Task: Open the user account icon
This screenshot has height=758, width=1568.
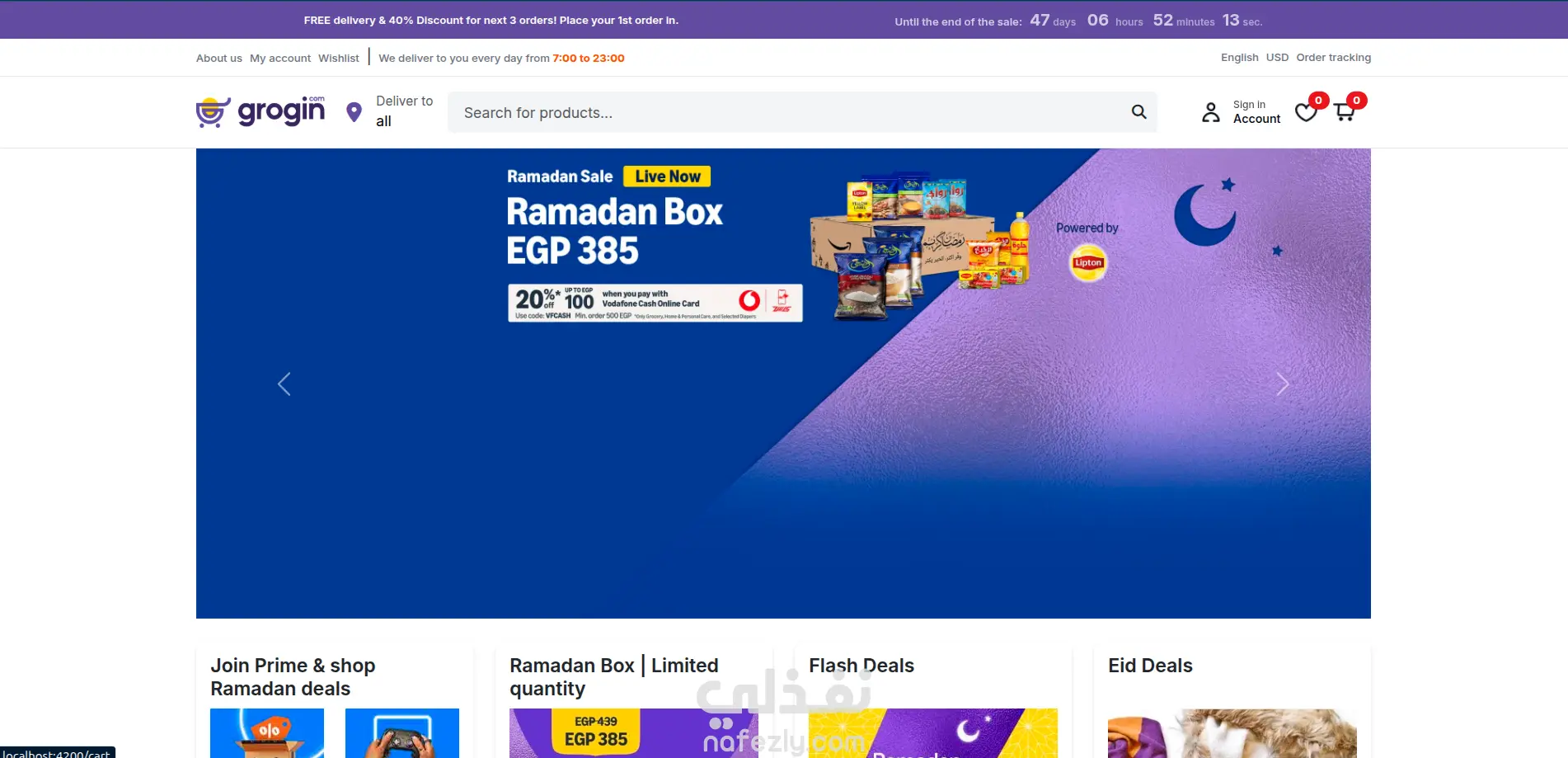Action: pyautogui.click(x=1210, y=112)
